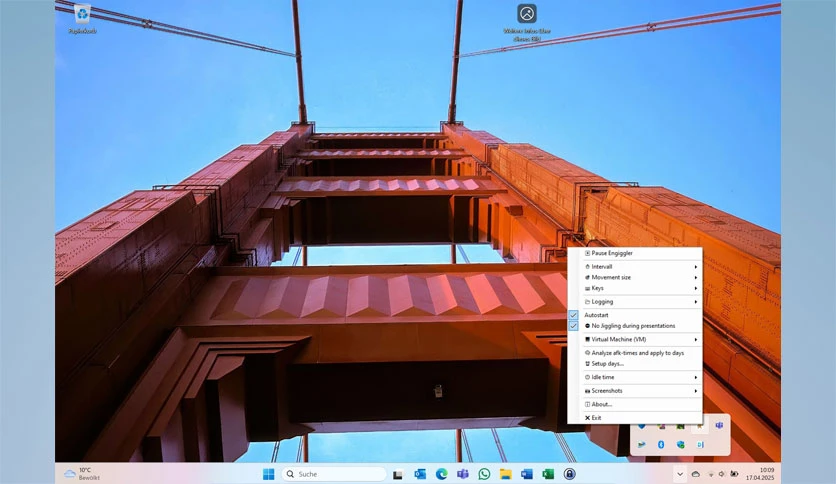Image resolution: width=836 pixels, height=484 pixels.
Task: Click the Bluetooth icon in tray overflow
Action: coord(661,445)
